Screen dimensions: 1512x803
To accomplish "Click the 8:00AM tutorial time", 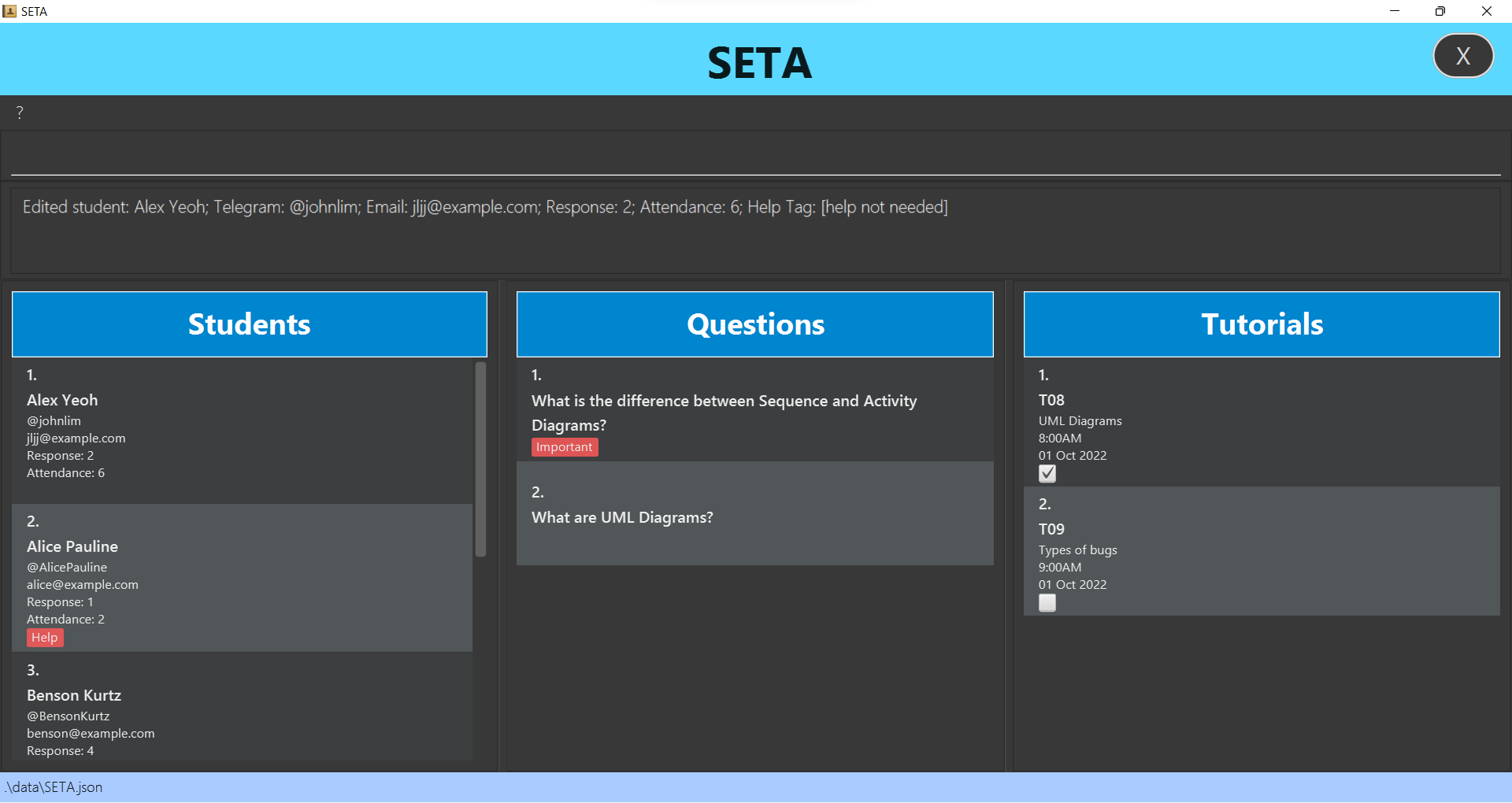I will 1060,439.
